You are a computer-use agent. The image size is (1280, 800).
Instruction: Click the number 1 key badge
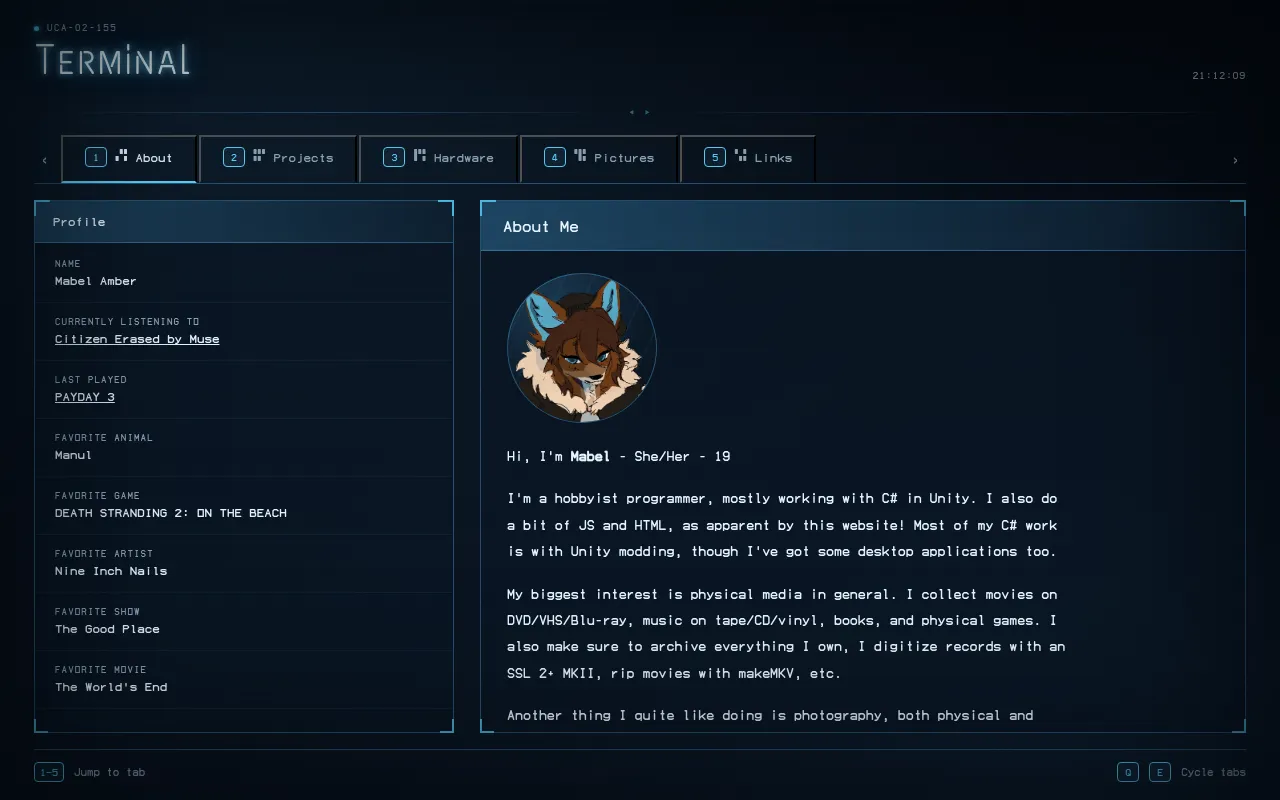(96, 157)
